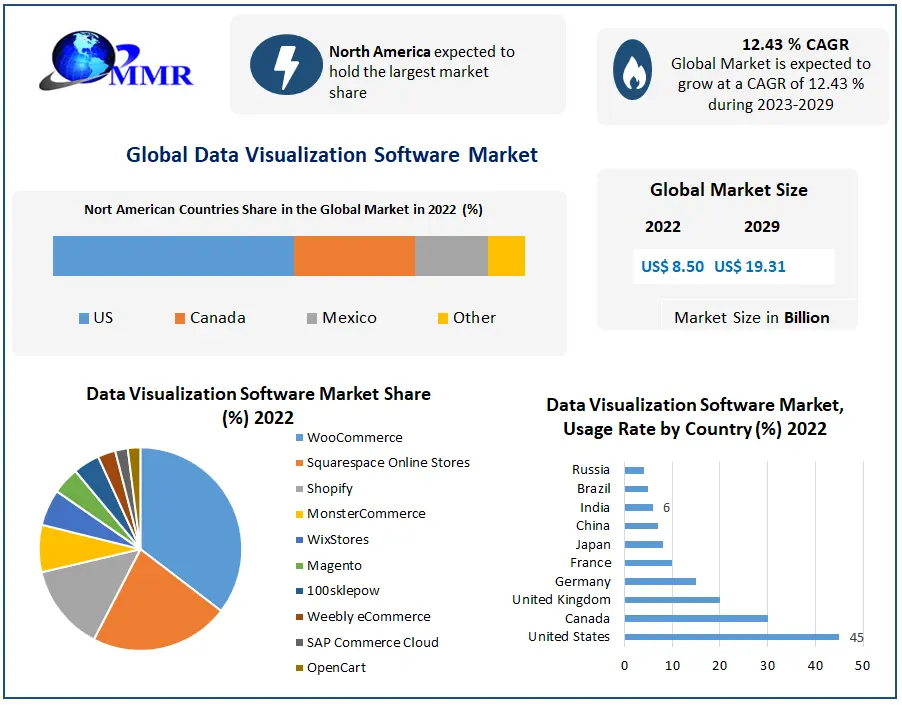Click the Germany bar in usage chart
This screenshot has width=902, height=705.
(x=659, y=581)
